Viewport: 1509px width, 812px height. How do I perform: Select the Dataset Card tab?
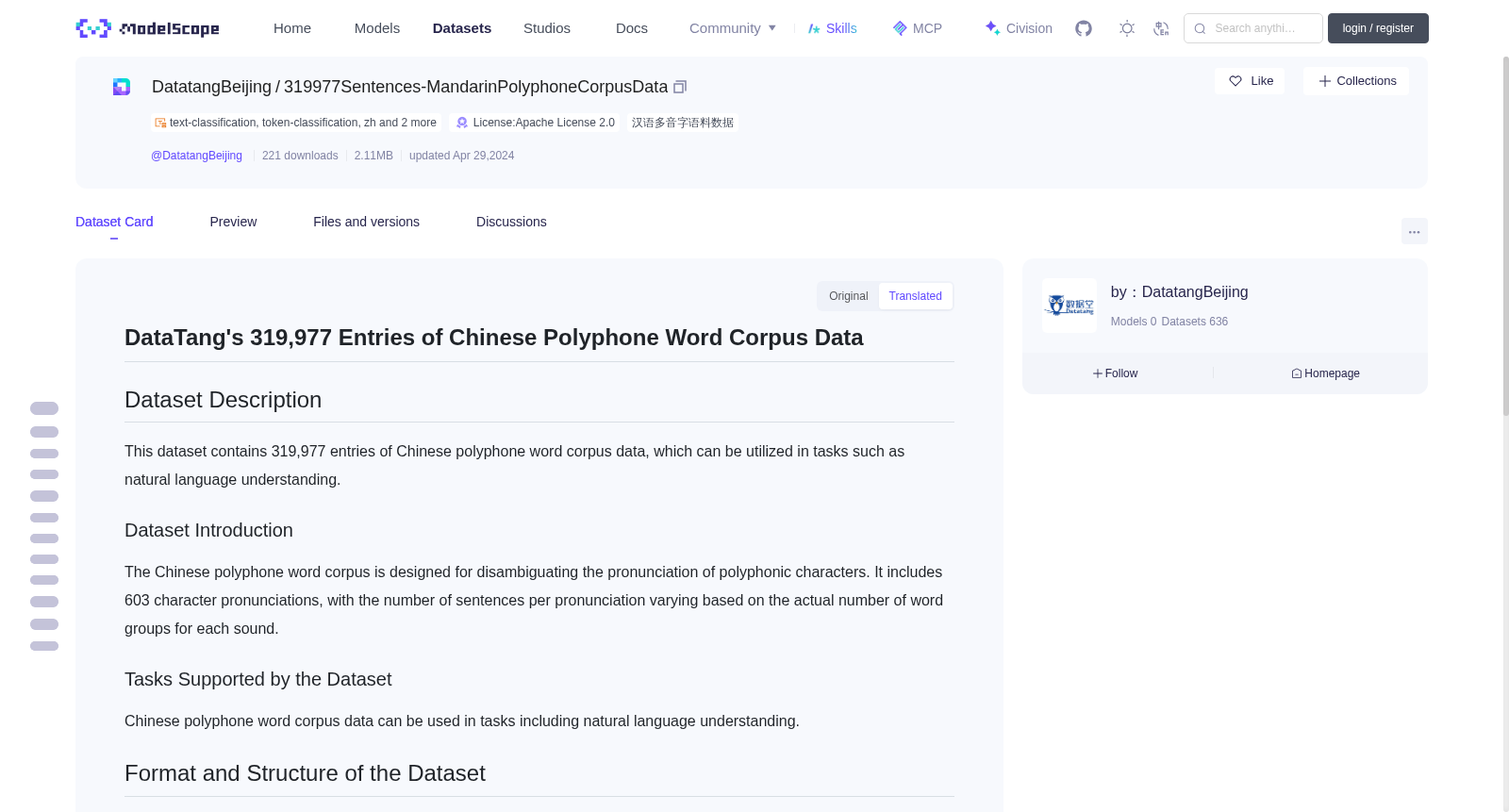114,222
